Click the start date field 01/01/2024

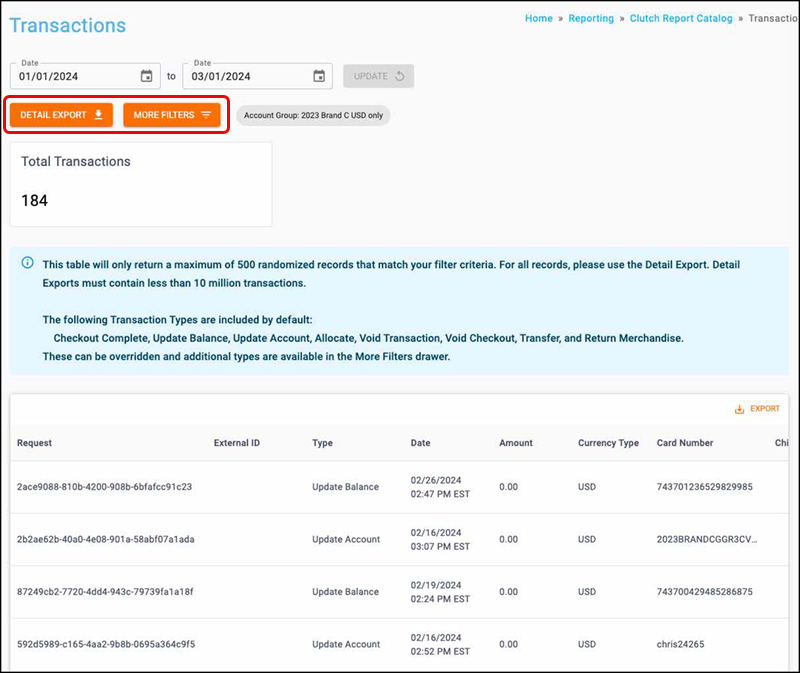[x=85, y=76]
